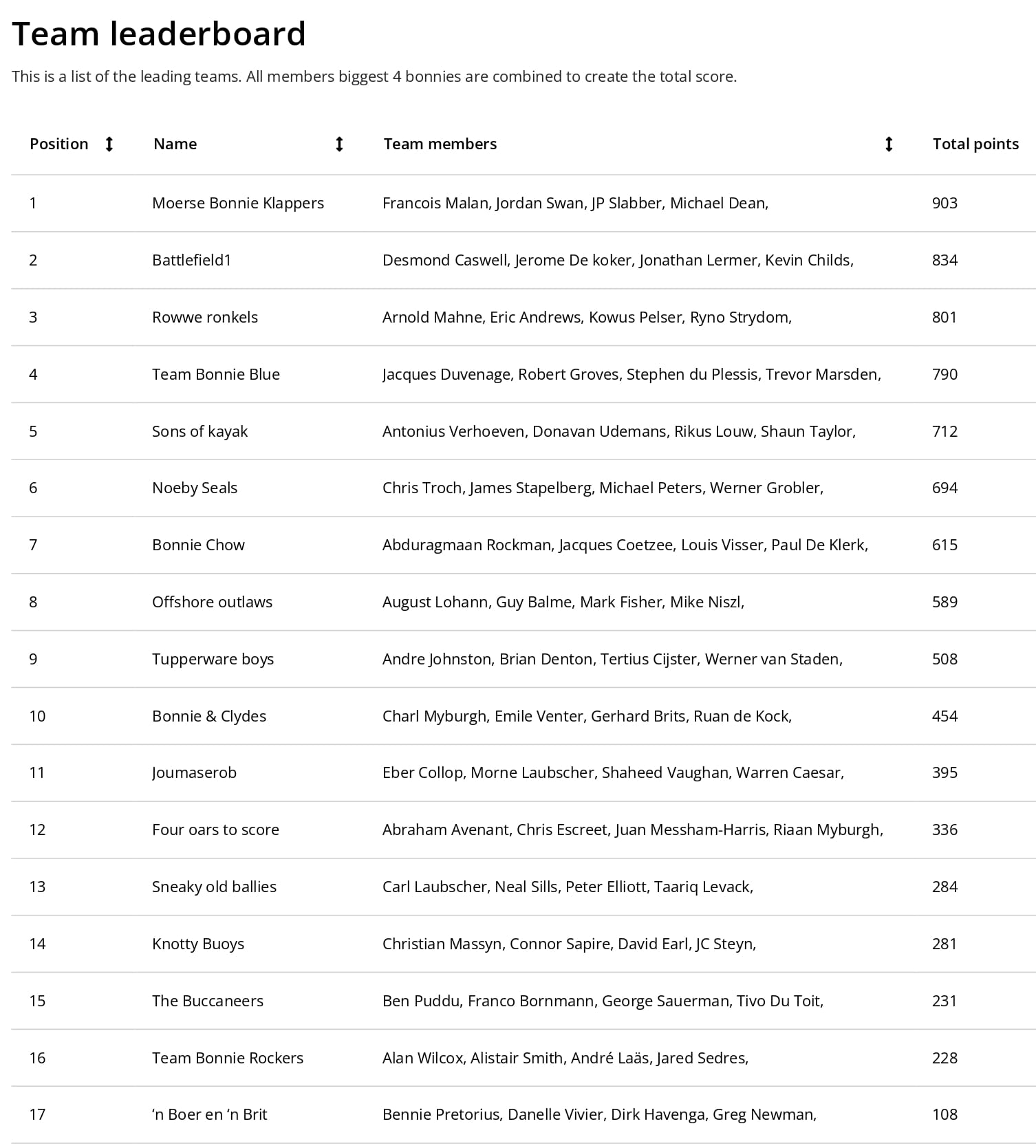Sort table by Position arrow icon
The height and width of the screenshot is (1148, 1036).
109,144
